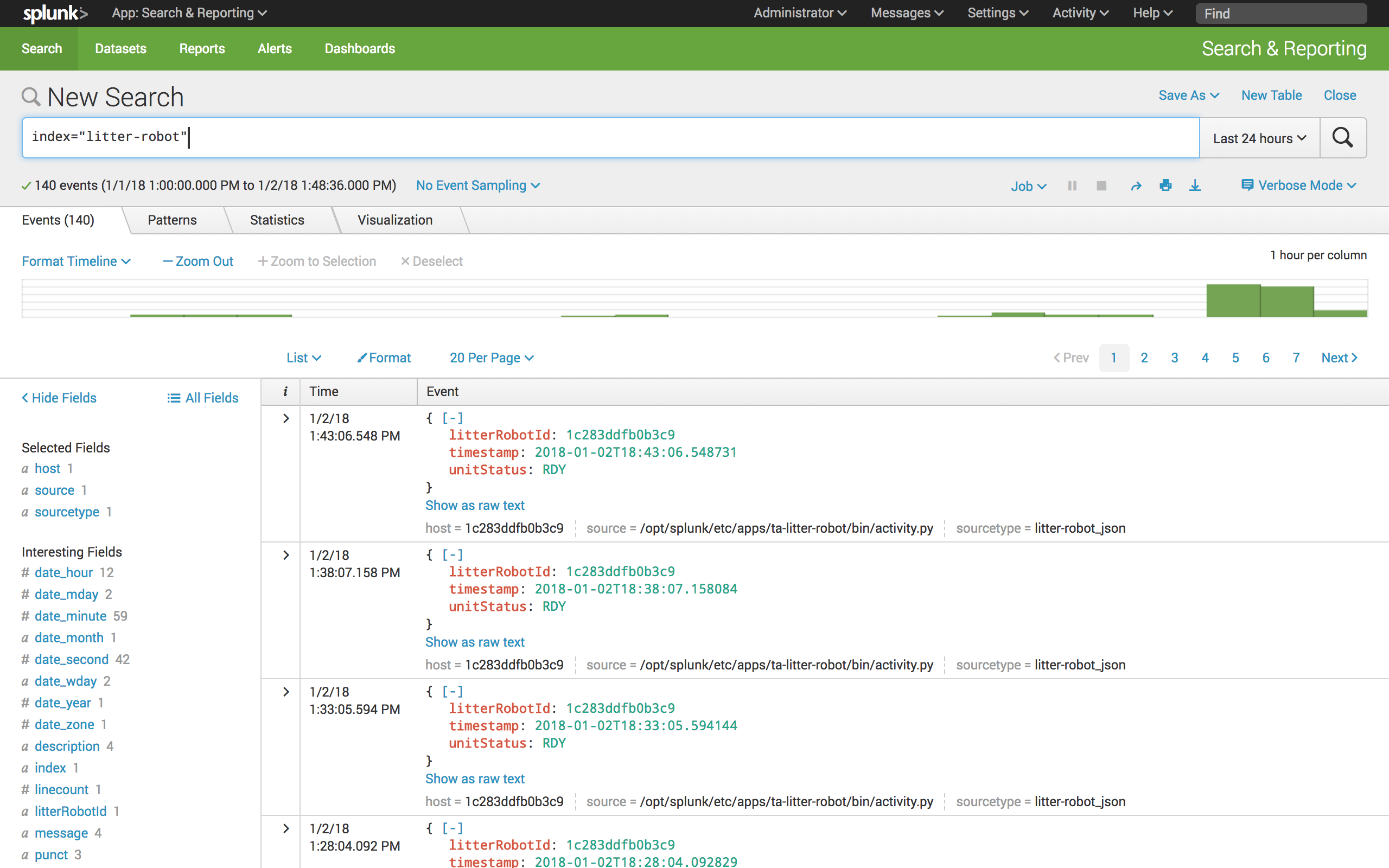Expand the 1:43:06.548 PM event row
The image size is (1389, 868).
(x=286, y=418)
